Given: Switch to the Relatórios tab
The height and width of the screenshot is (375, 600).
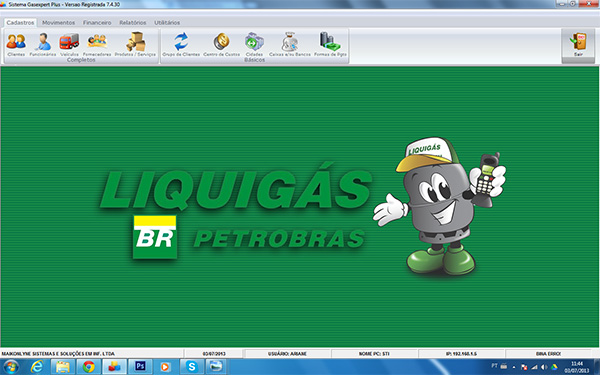Looking at the screenshot, I should point(133,23).
